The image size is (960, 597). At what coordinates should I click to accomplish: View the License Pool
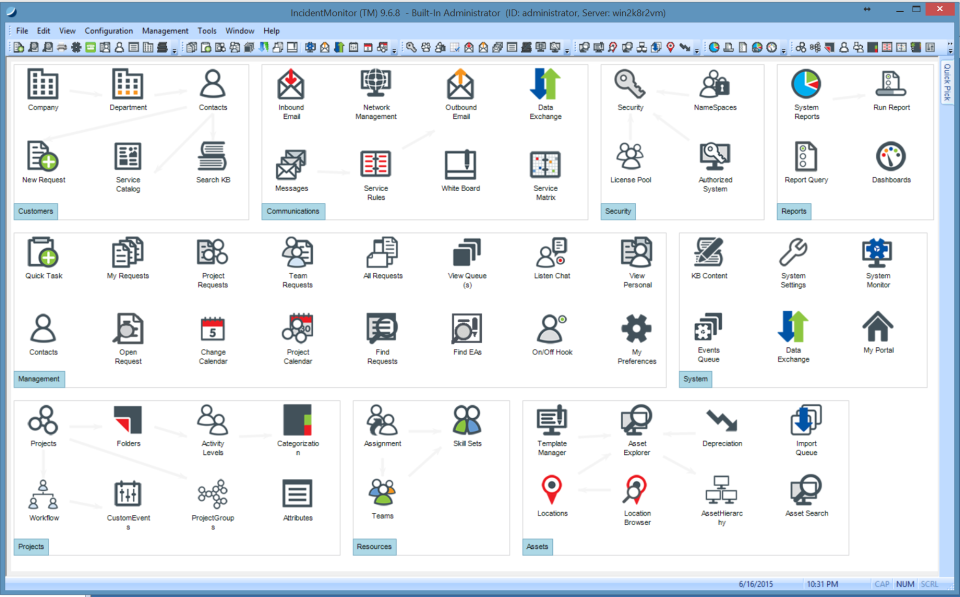tap(632, 155)
